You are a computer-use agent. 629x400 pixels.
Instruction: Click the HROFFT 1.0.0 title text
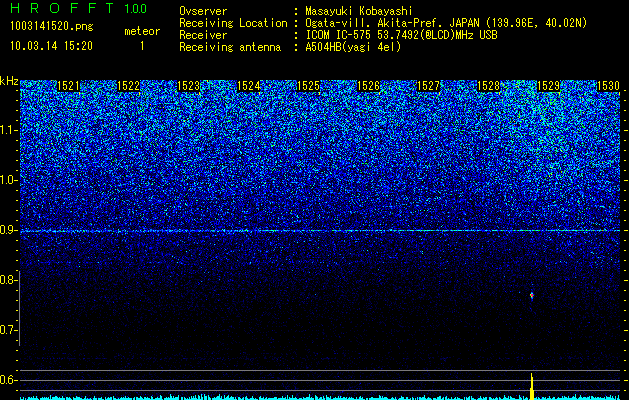[x=79, y=8]
